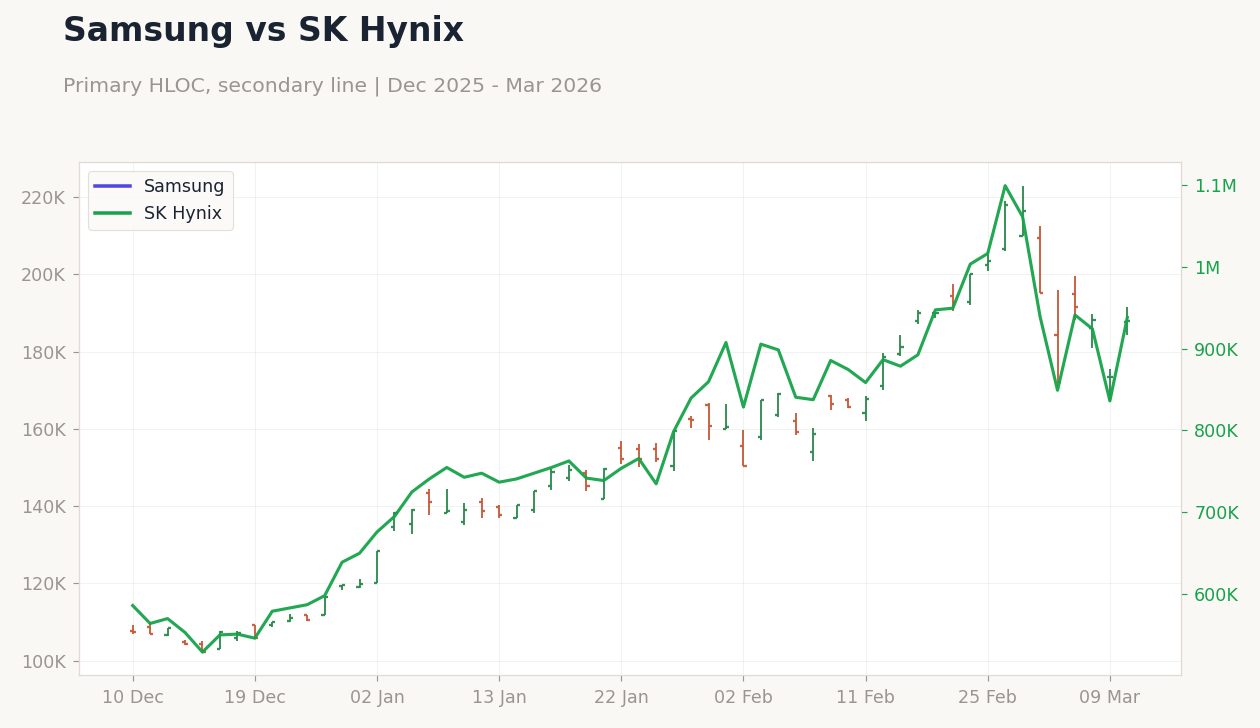Click the chart title Samsung vs SK Hynix
The width and height of the screenshot is (1260, 728).
(x=263, y=31)
